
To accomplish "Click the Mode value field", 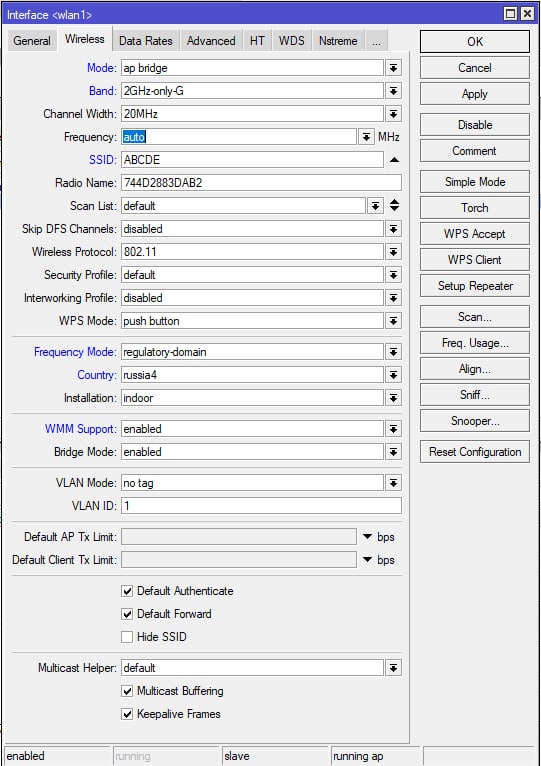I will (252, 68).
